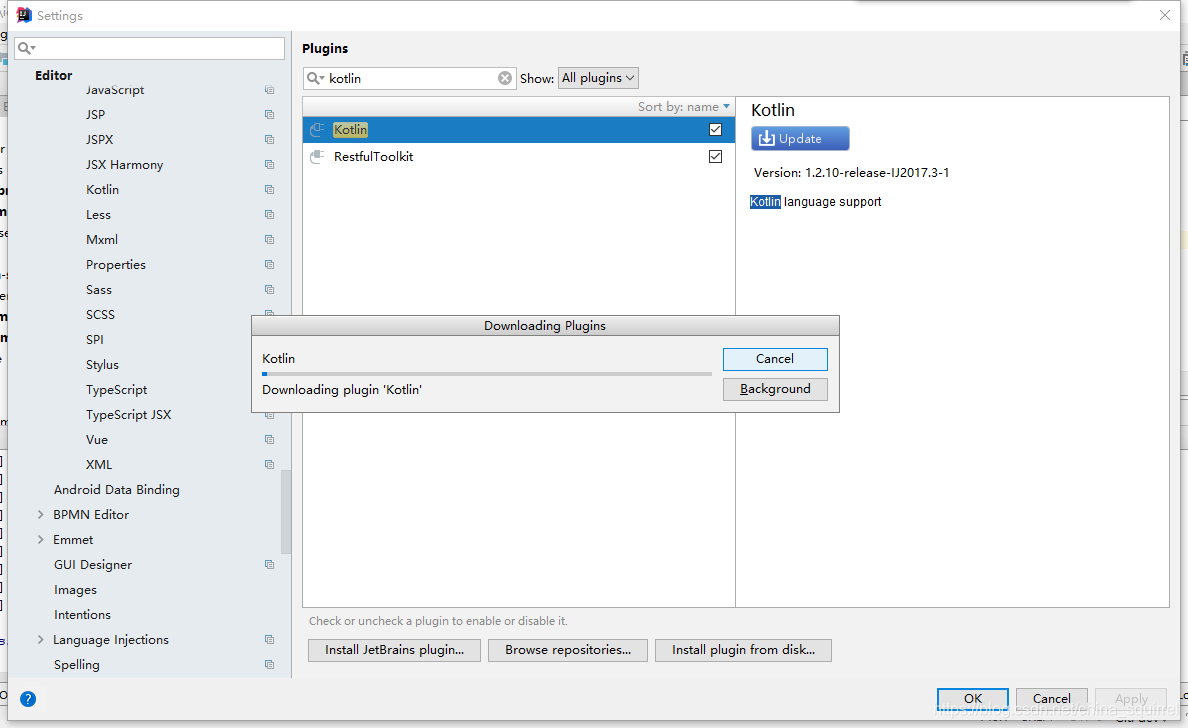Disable the Kotlin plugin checkbox

(x=715, y=130)
